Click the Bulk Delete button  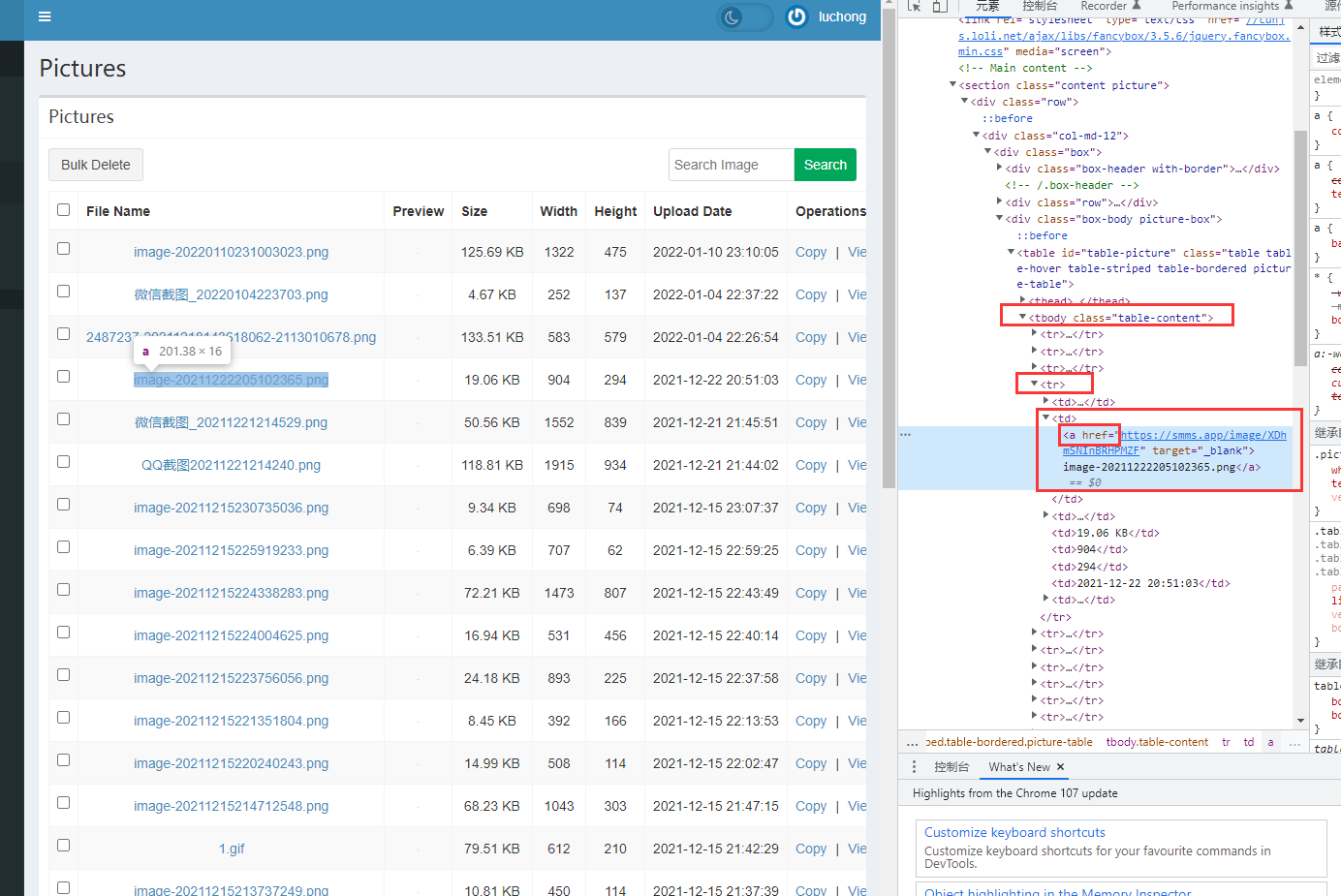(96, 165)
